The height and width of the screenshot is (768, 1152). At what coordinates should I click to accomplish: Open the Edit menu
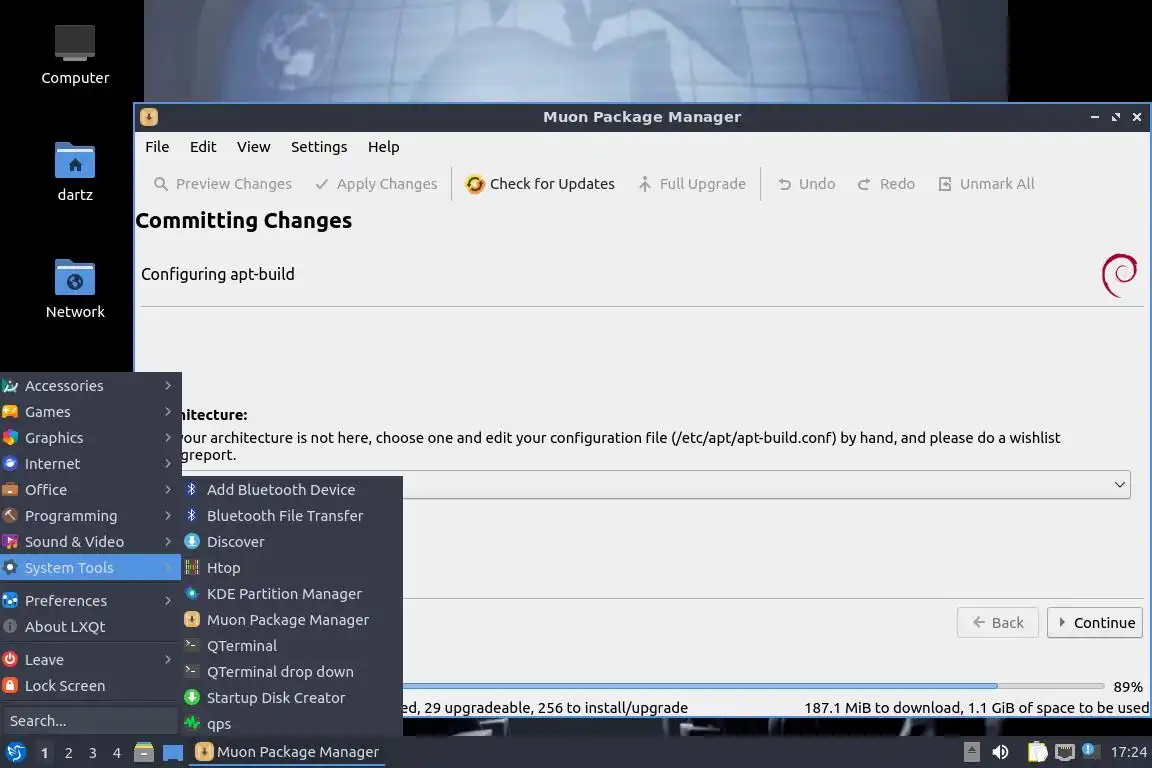[x=203, y=147]
